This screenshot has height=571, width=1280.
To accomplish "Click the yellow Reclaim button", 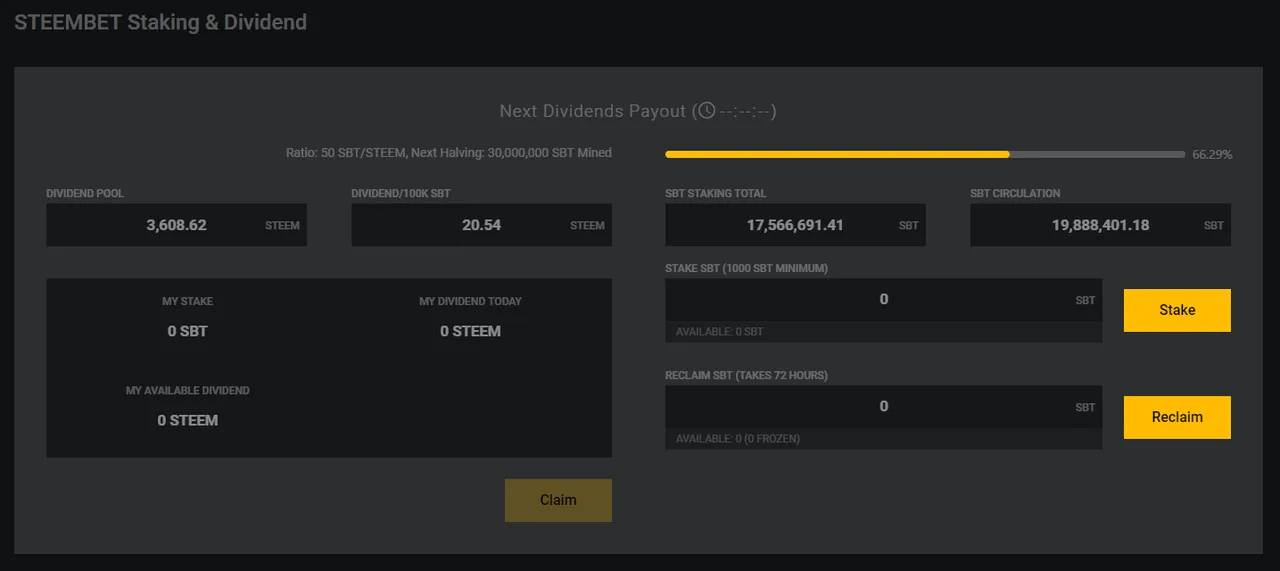I will (x=1177, y=417).
